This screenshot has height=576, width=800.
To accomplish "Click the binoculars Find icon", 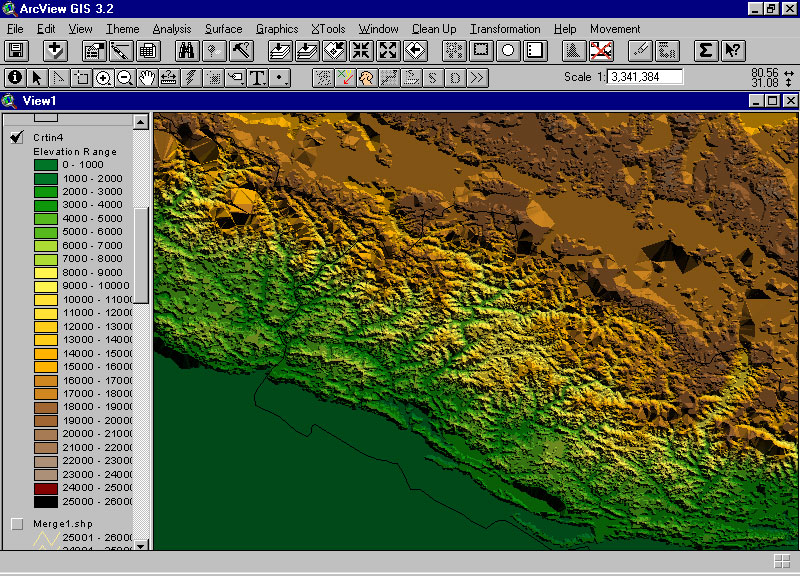I will [186, 50].
